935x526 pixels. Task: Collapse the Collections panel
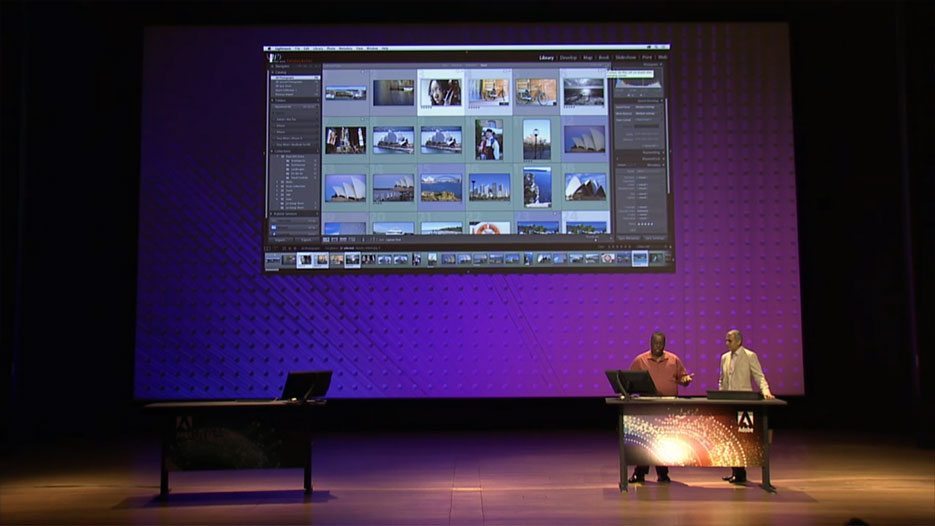tap(273, 151)
